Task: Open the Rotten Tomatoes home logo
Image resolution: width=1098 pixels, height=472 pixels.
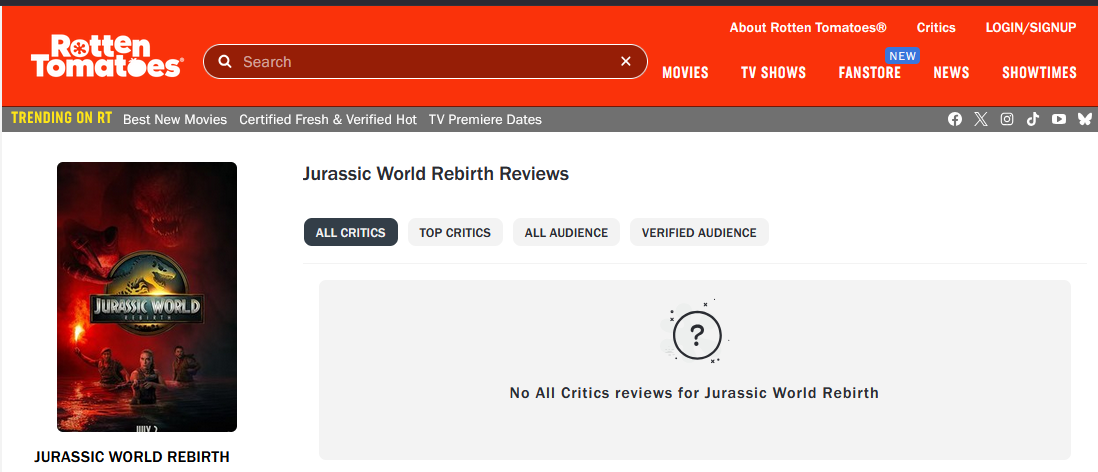Action: 107,56
